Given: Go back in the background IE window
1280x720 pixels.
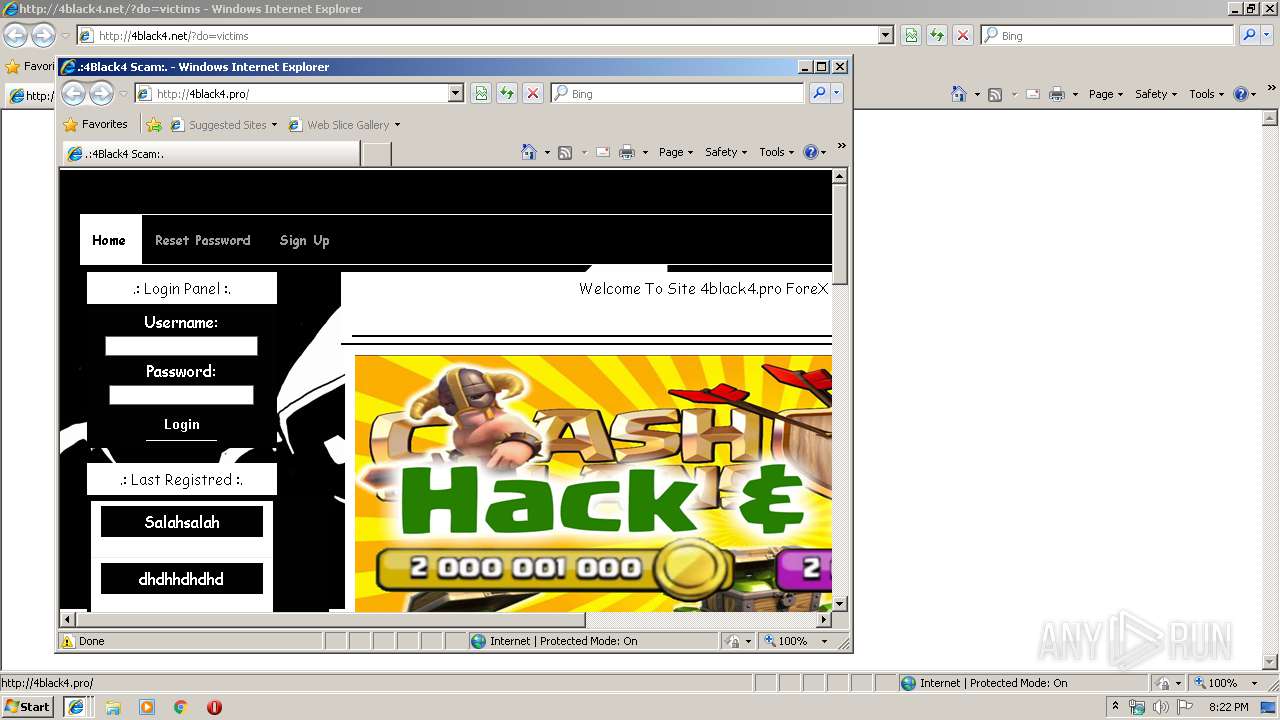Looking at the screenshot, I should click(x=15, y=36).
